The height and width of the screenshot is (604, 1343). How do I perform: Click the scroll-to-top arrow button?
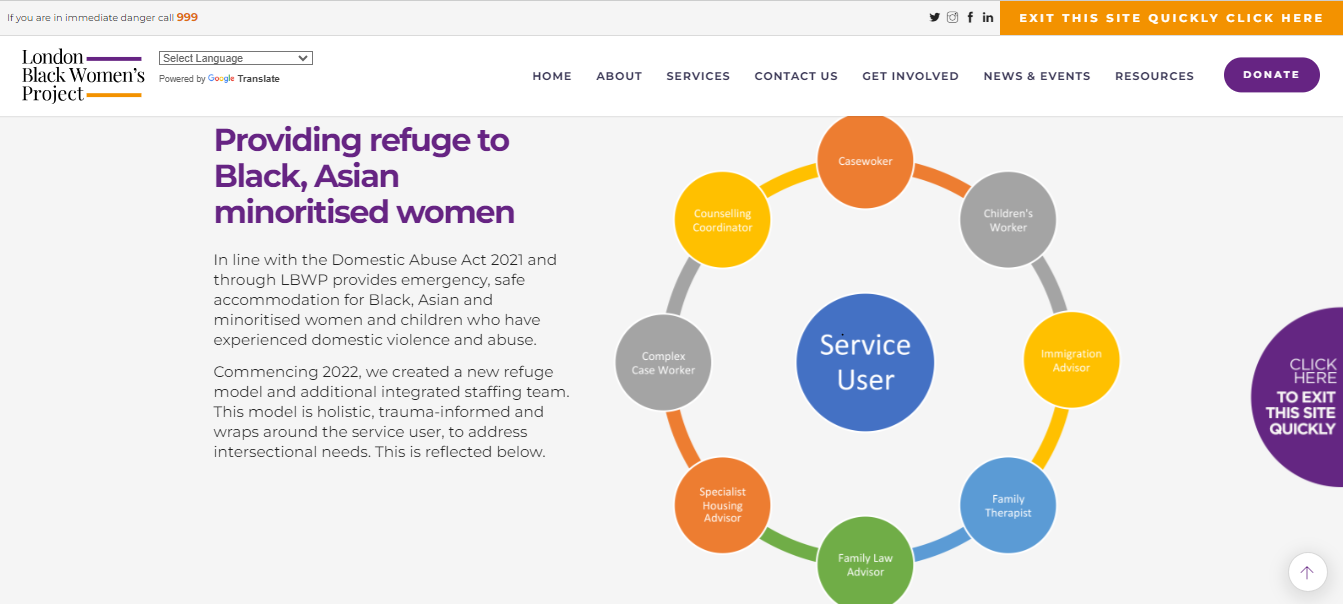pyautogui.click(x=1307, y=572)
